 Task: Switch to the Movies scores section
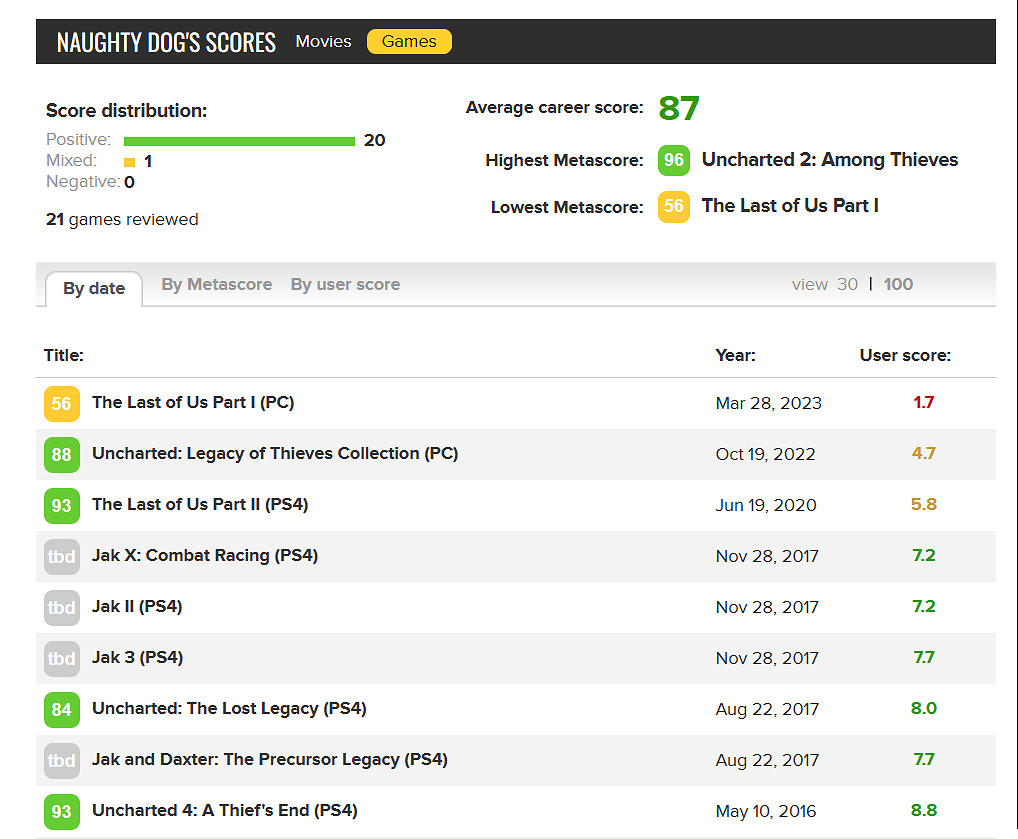(323, 42)
